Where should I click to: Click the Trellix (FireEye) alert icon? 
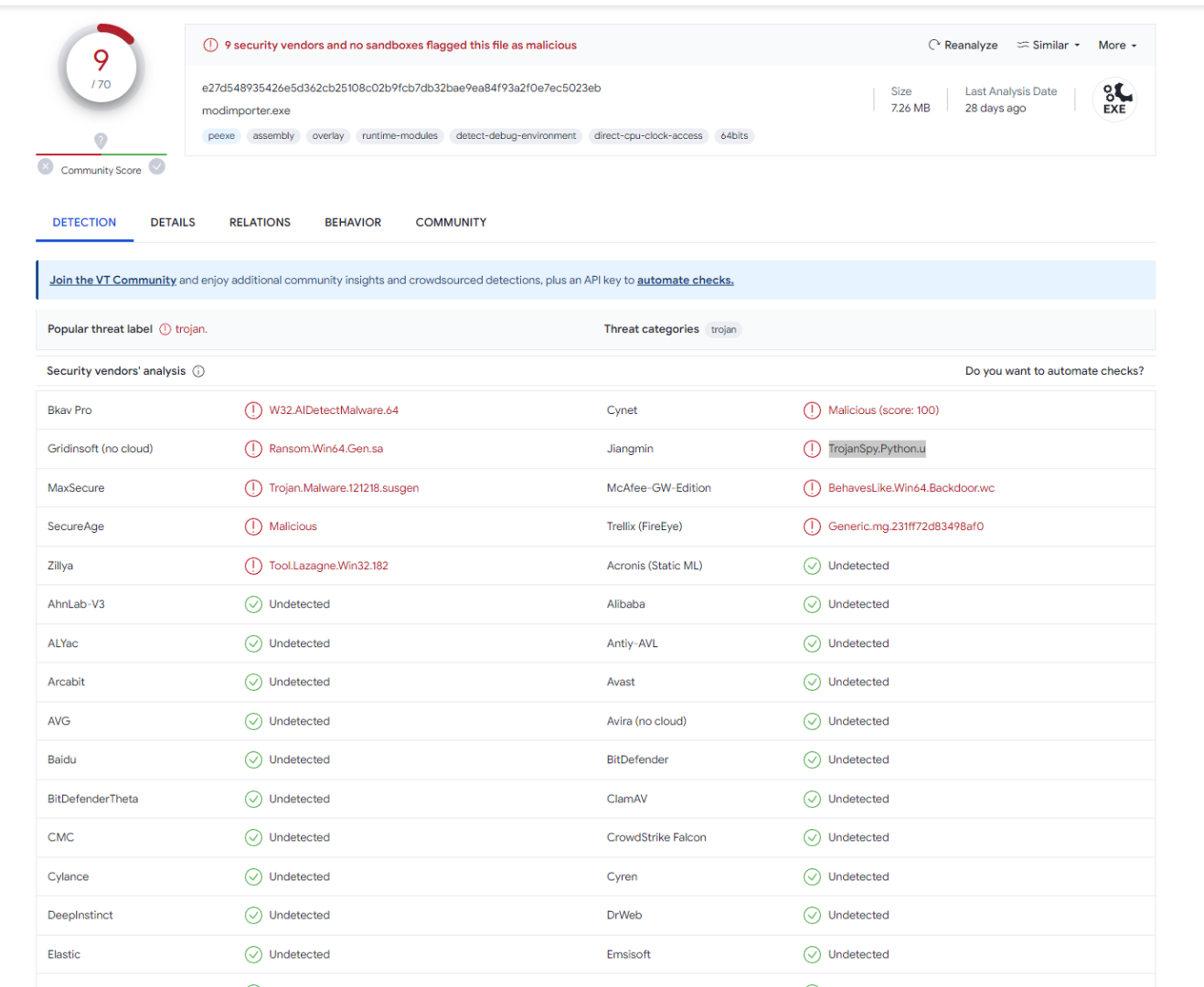[x=812, y=526]
